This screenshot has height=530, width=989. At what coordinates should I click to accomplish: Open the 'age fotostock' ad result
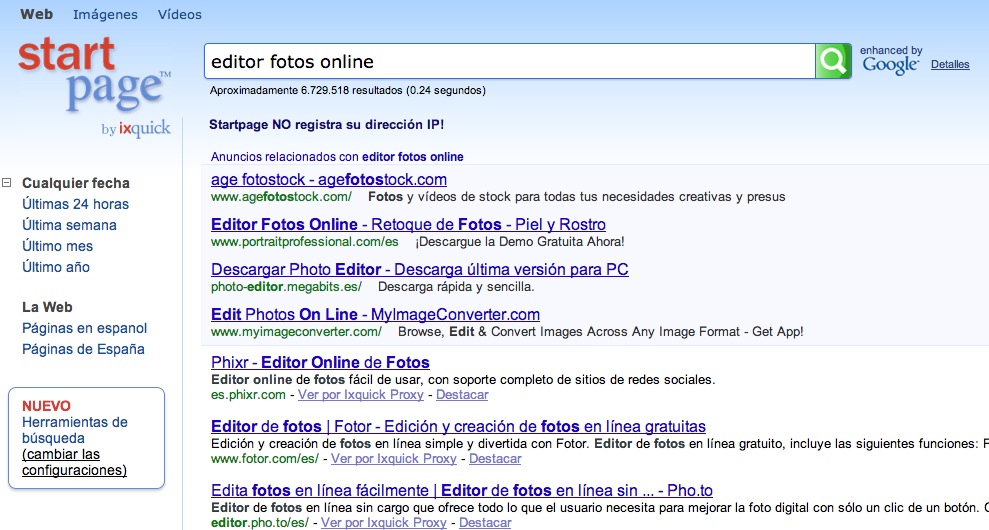coord(328,180)
